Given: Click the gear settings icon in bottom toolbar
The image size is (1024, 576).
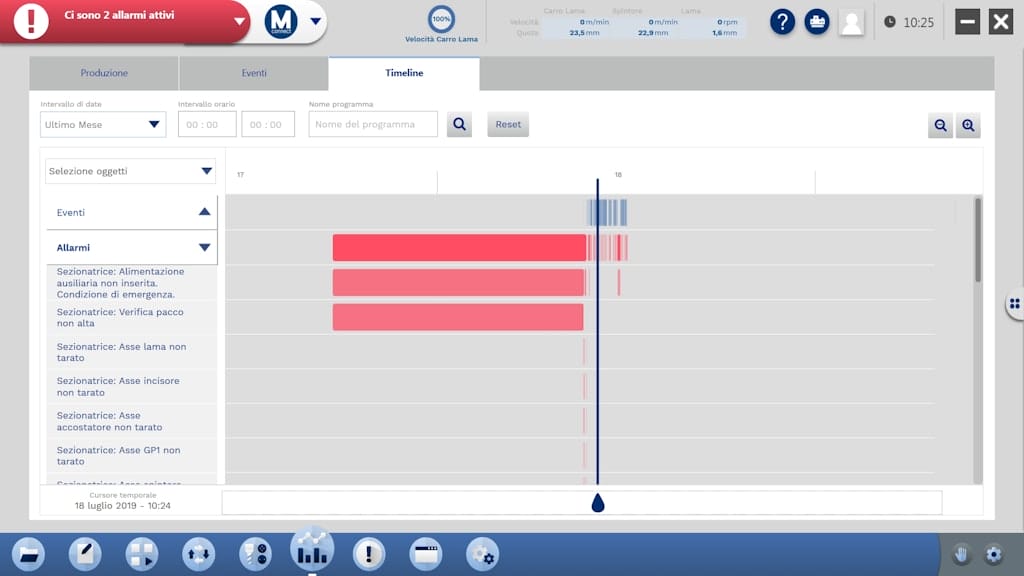Looking at the screenshot, I should point(483,553).
